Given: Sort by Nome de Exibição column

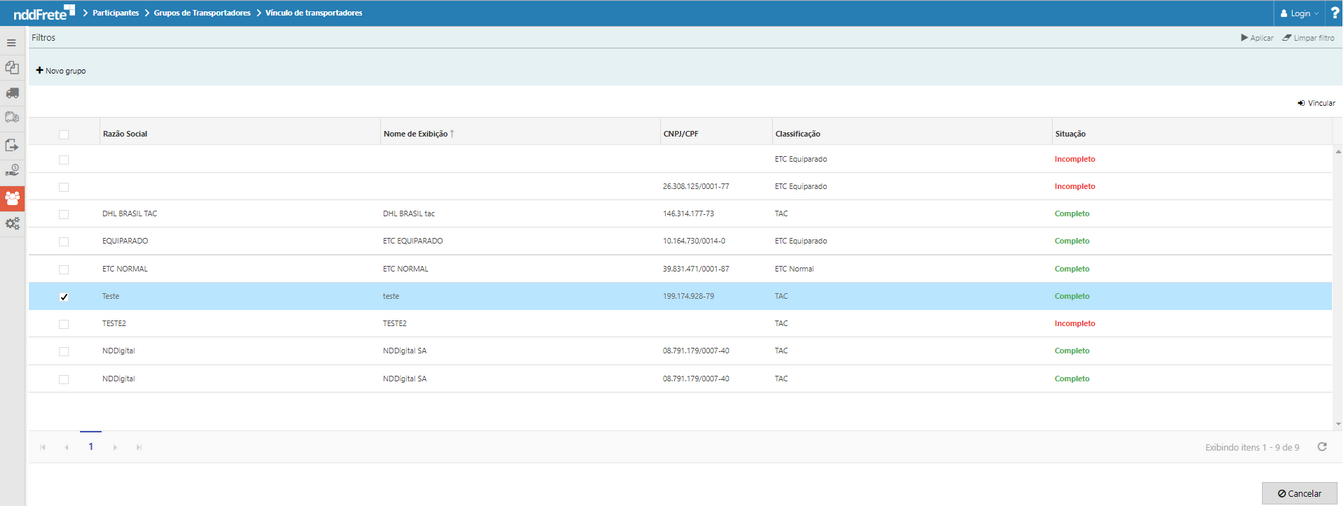Looking at the screenshot, I should [x=417, y=134].
